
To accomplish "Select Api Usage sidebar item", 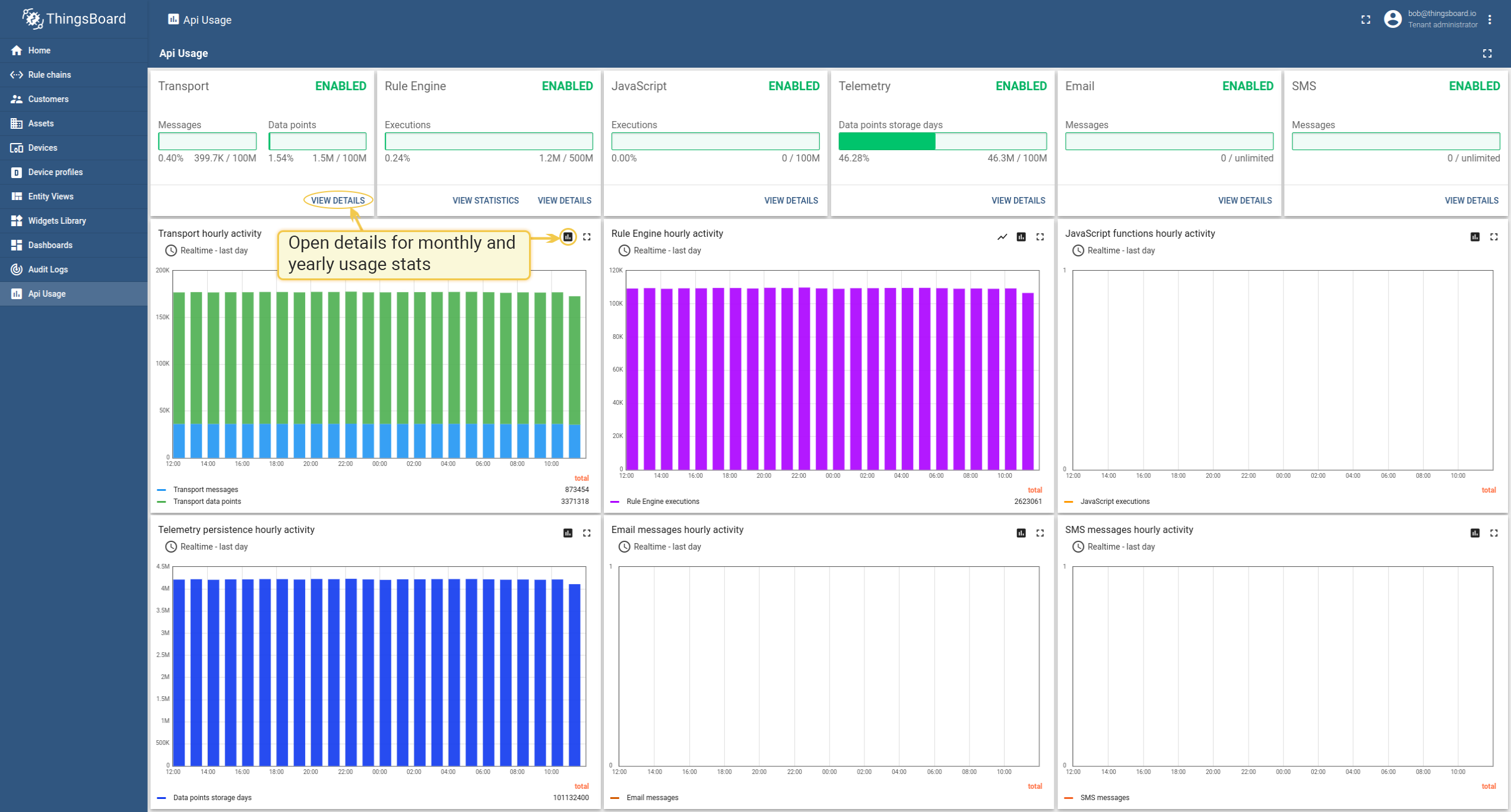I will [74, 294].
